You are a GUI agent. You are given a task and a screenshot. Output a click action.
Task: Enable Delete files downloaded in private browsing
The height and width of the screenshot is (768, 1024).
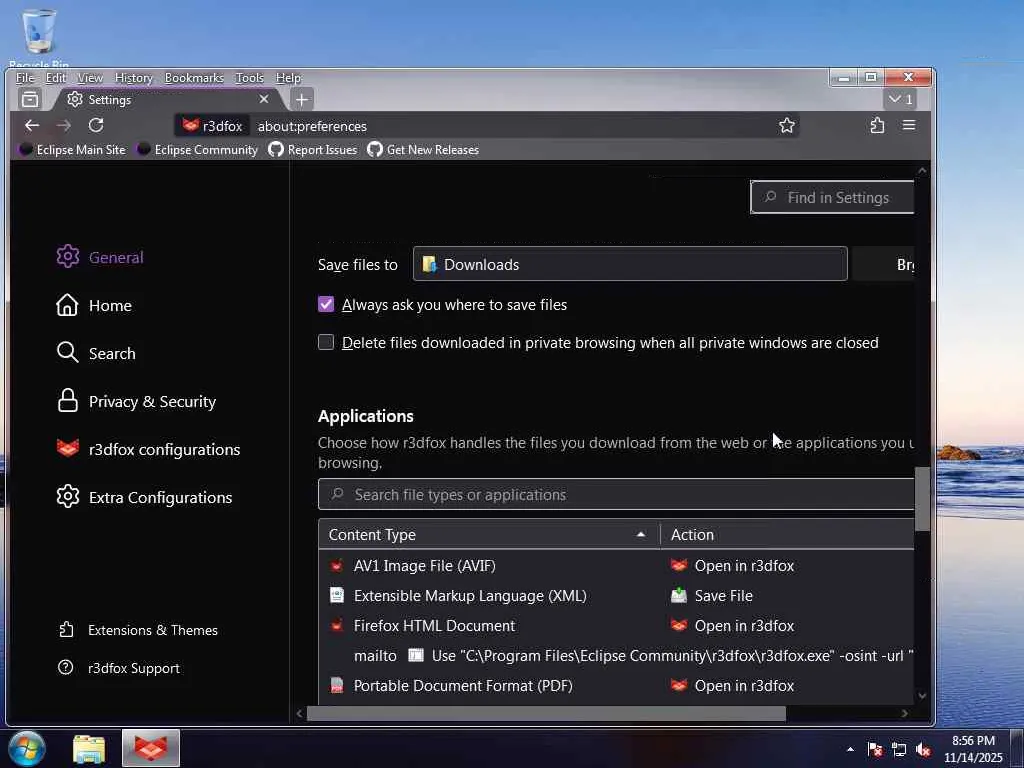click(326, 342)
